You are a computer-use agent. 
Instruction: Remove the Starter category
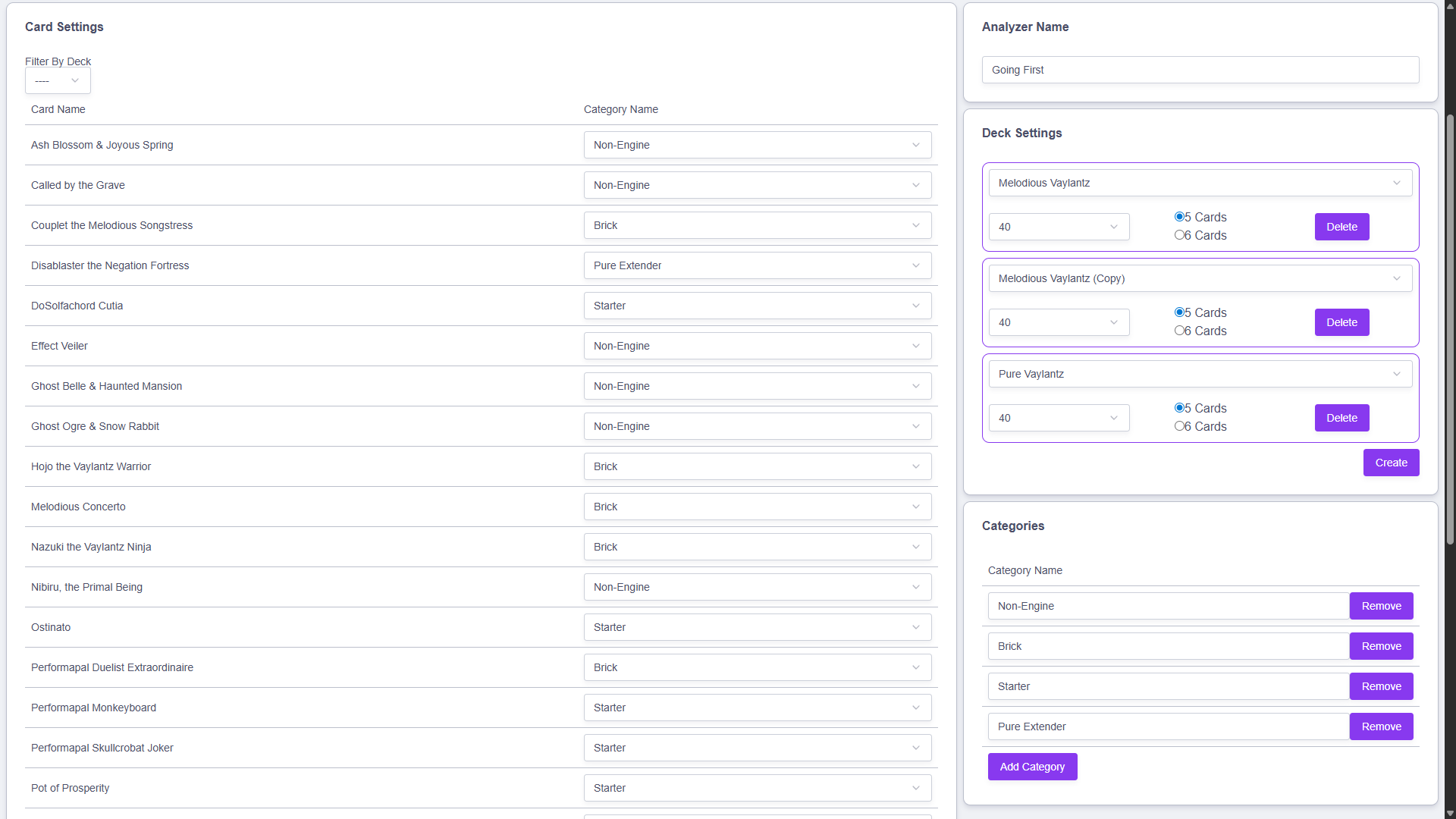1381,686
